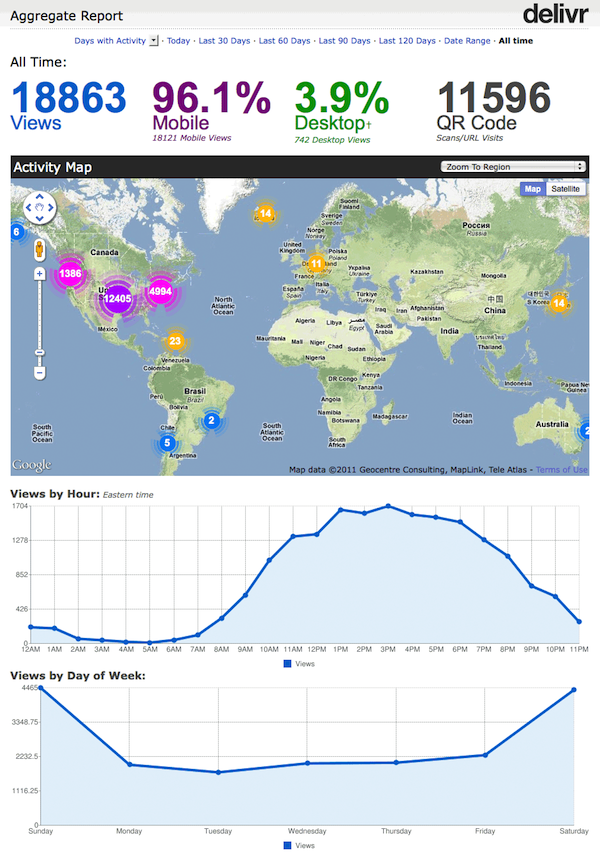Click the Saturday data point

pyautogui.click(x=574, y=690)
